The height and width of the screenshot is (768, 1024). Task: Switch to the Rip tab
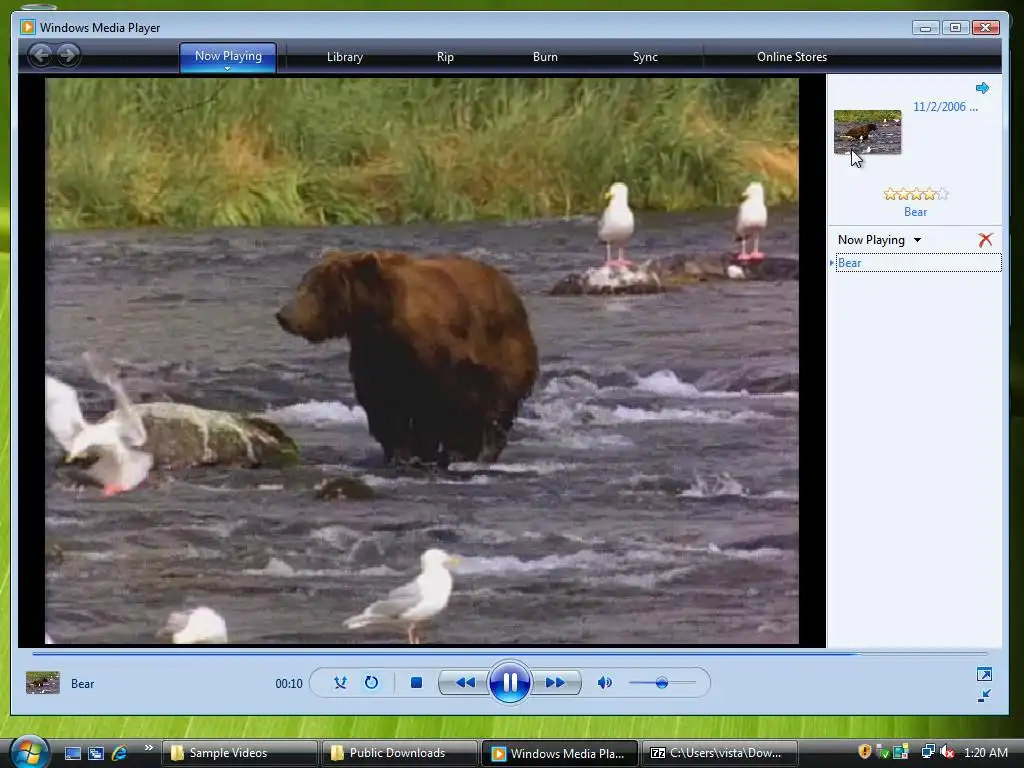(445, 57)
